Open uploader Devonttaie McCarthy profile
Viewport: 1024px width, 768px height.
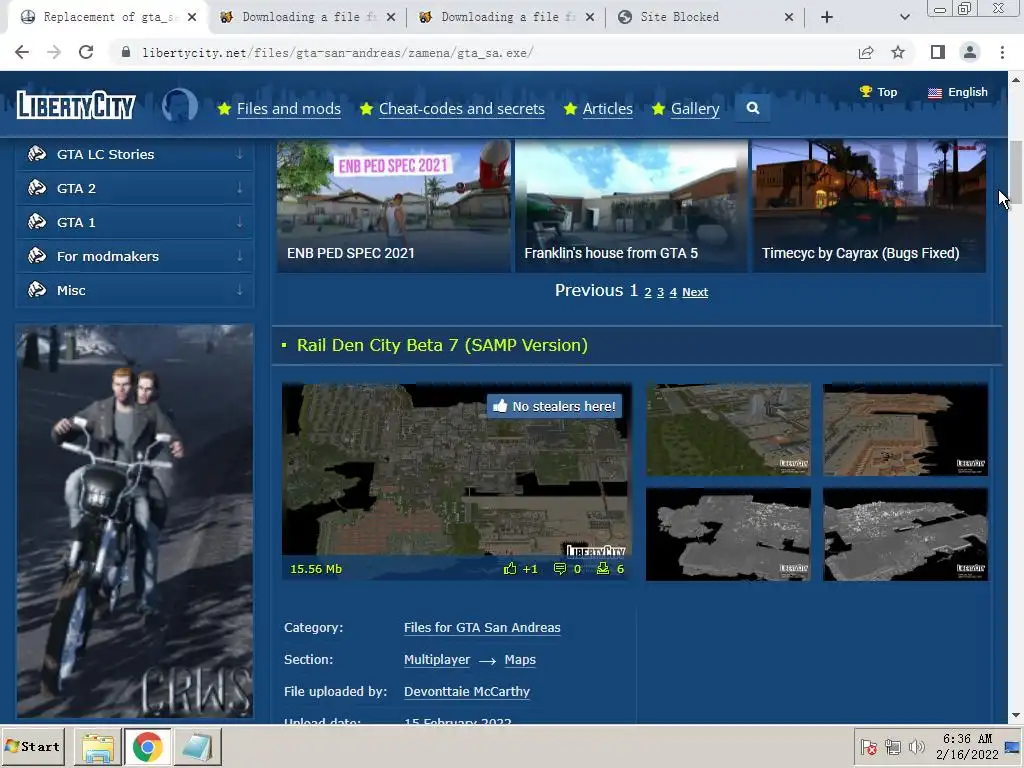[467, 692]
